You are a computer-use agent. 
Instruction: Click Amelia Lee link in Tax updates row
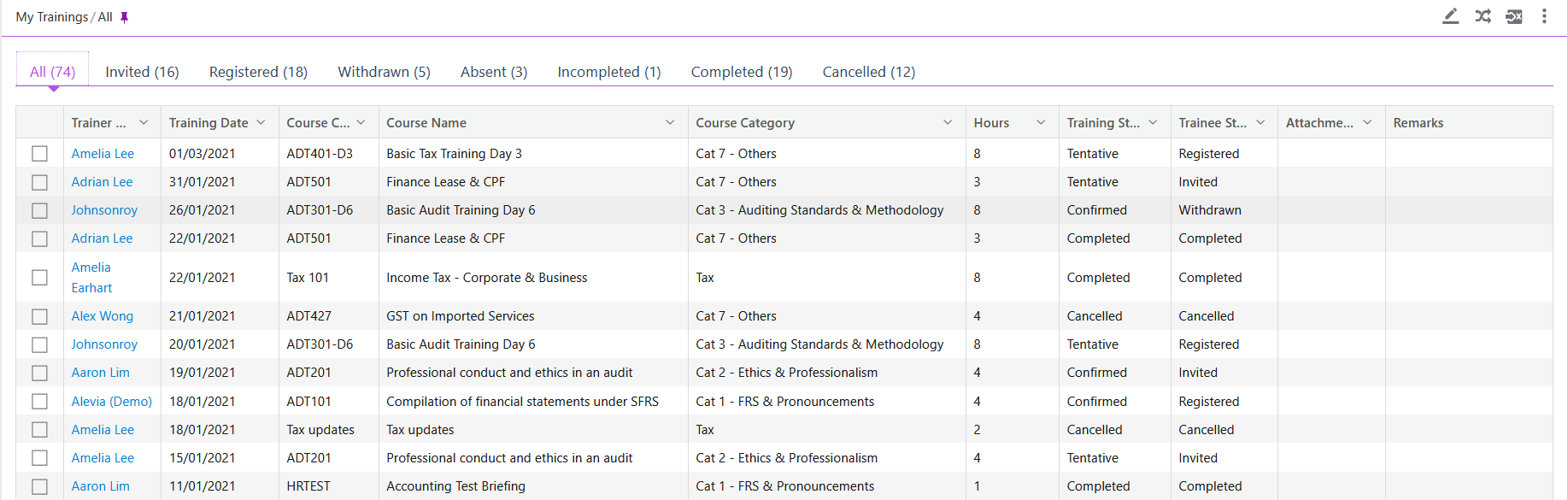coord(103,430)
